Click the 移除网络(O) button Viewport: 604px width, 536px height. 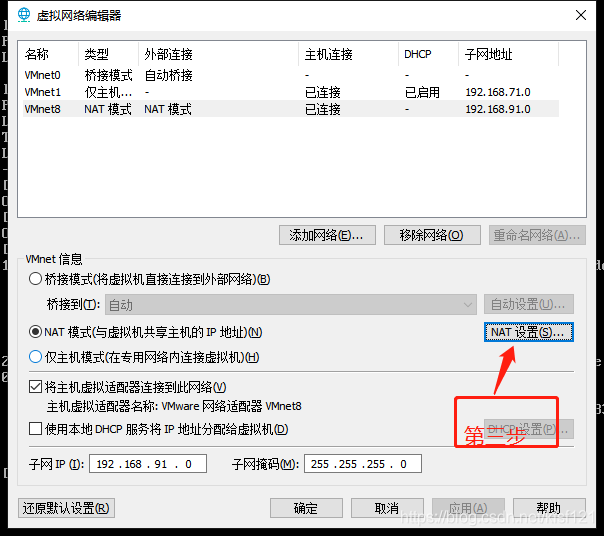click(x=432, y=235)
